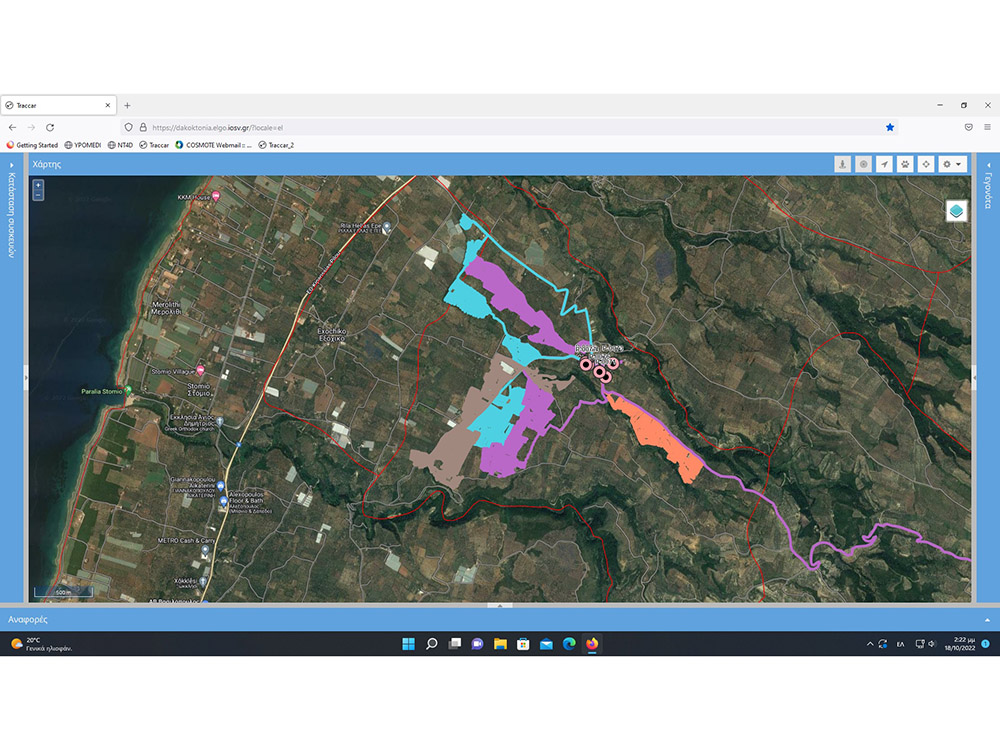
Task: Zoom out on the map
Action: [x=38, y=195]
